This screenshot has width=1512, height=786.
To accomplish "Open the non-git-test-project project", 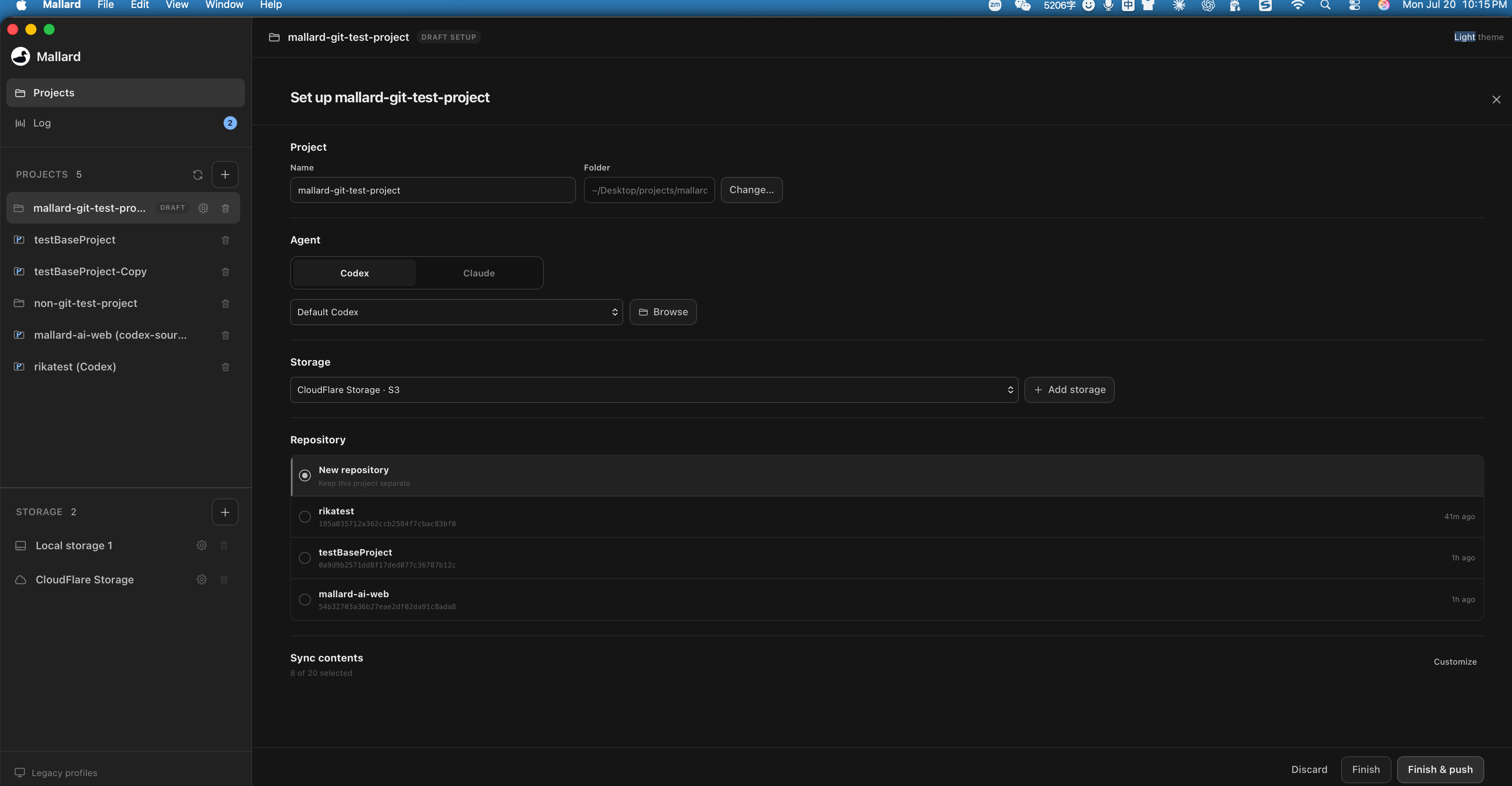I will coord(123,303).
